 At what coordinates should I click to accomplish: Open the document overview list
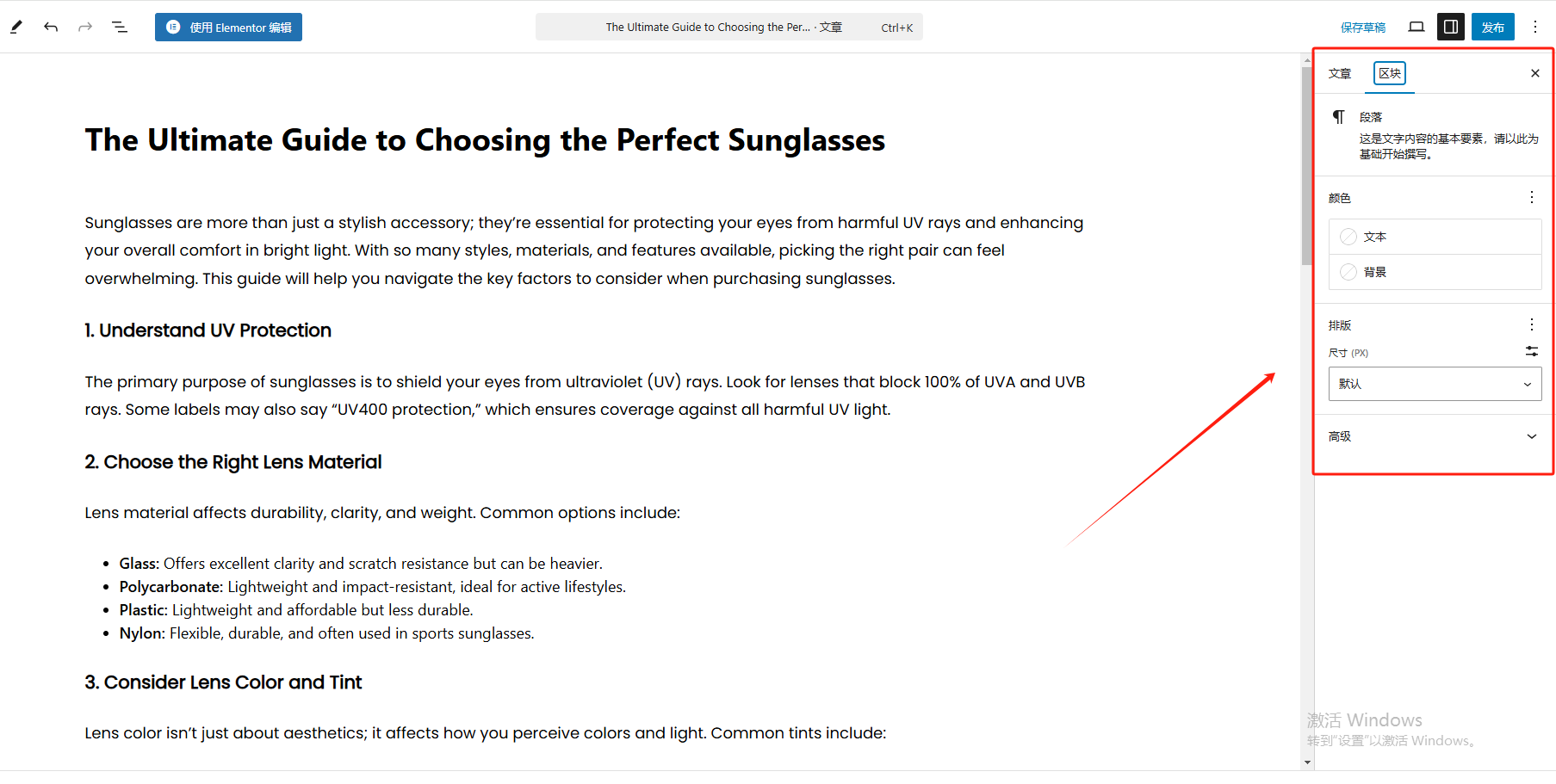point(120,27)
